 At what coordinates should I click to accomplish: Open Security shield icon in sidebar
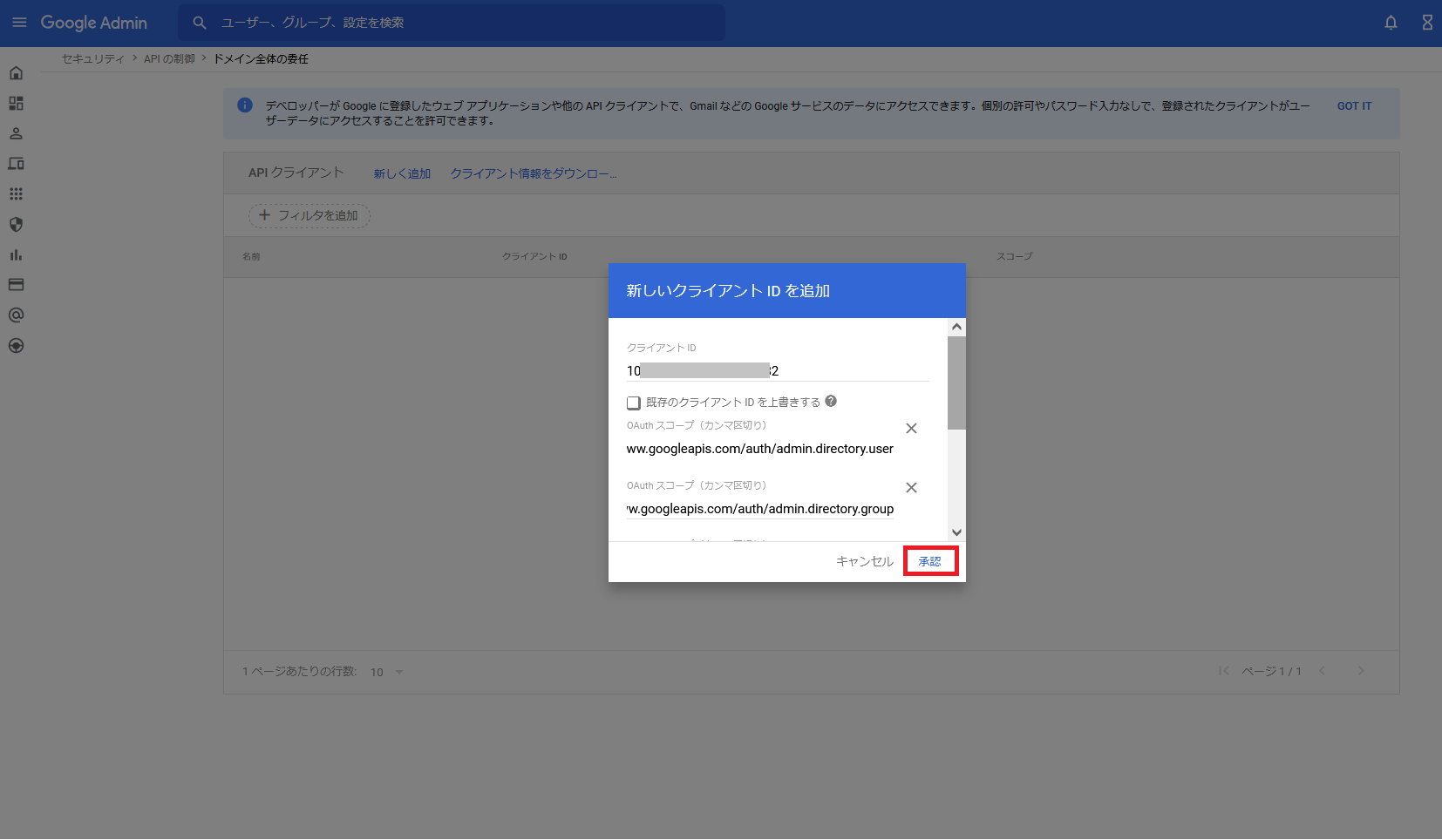pos(16,224)
